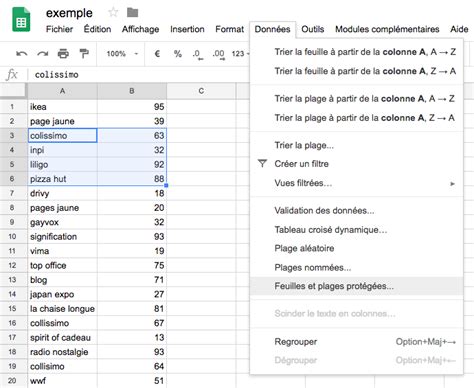
Task: Open the move to folder icon
Action: tap(132, 13)
